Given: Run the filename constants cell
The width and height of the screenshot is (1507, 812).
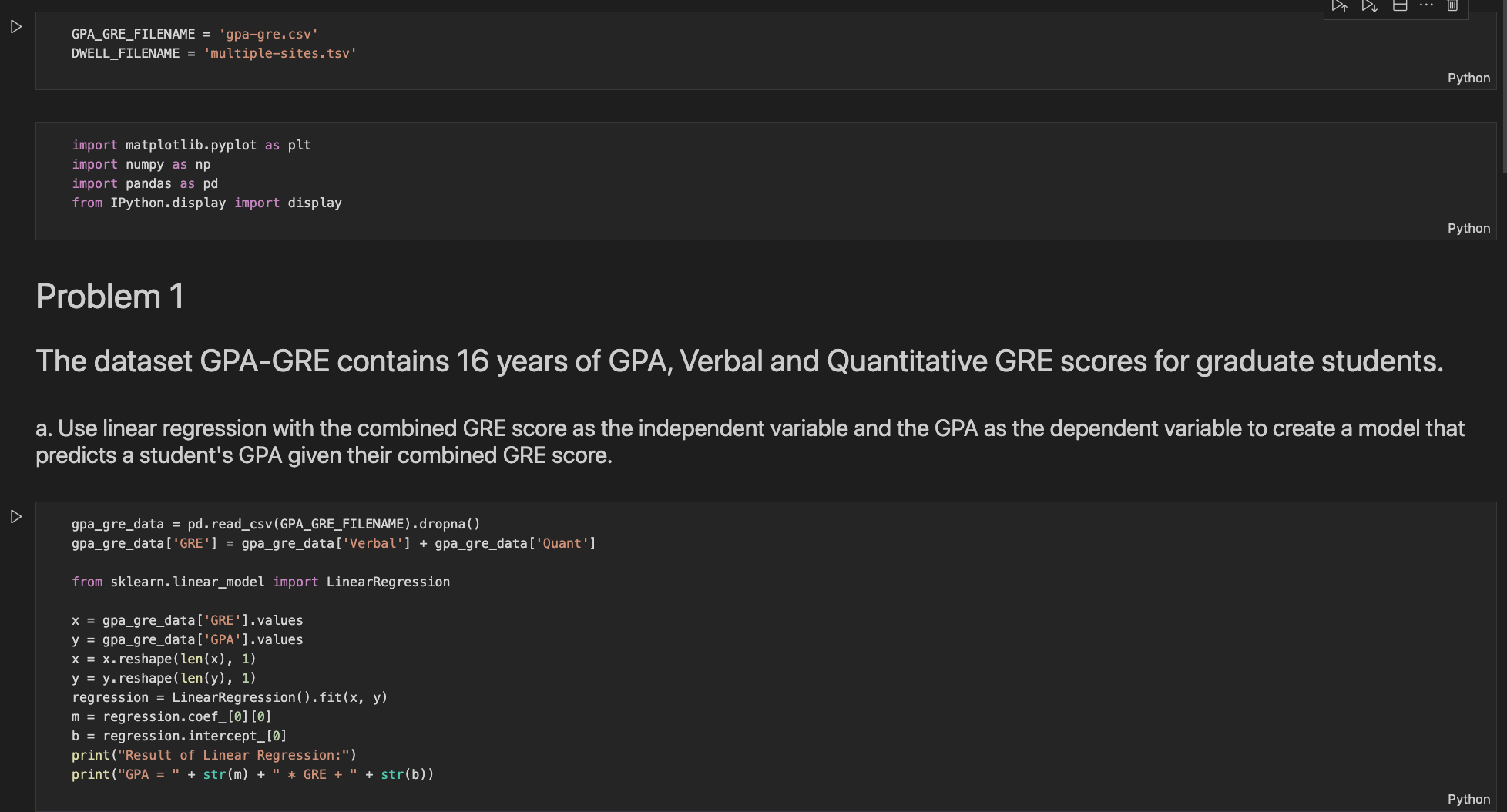Looking at the screenshot, I should [x=16, y=28].
